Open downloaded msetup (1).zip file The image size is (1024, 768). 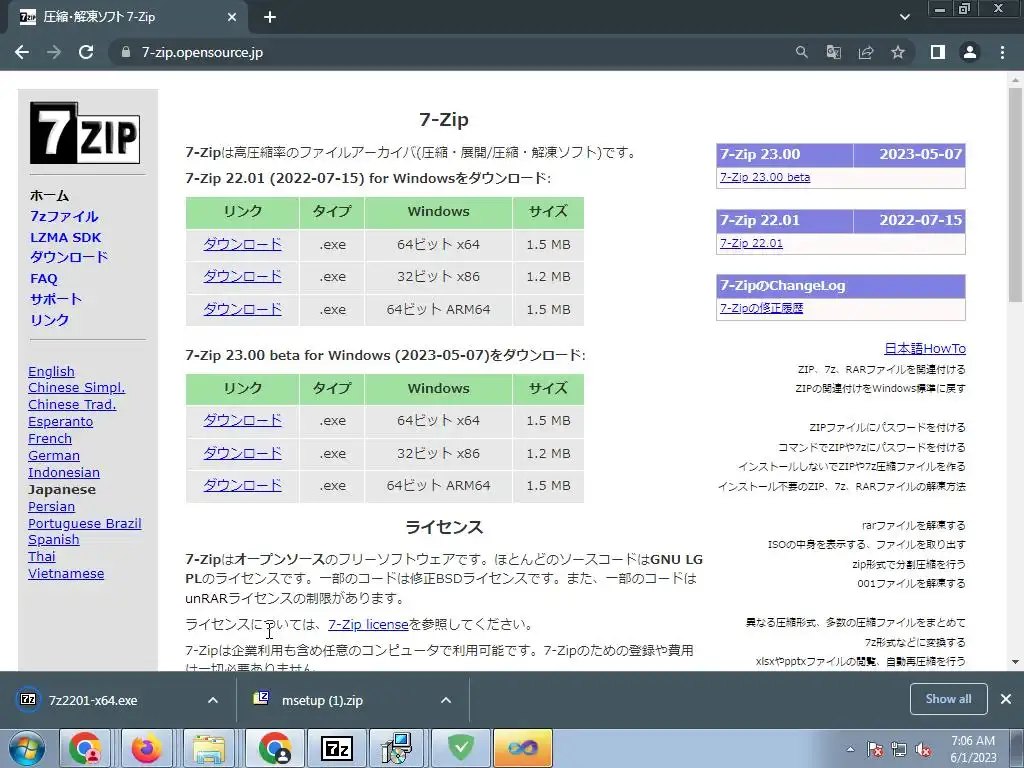[x=322, y=700]
